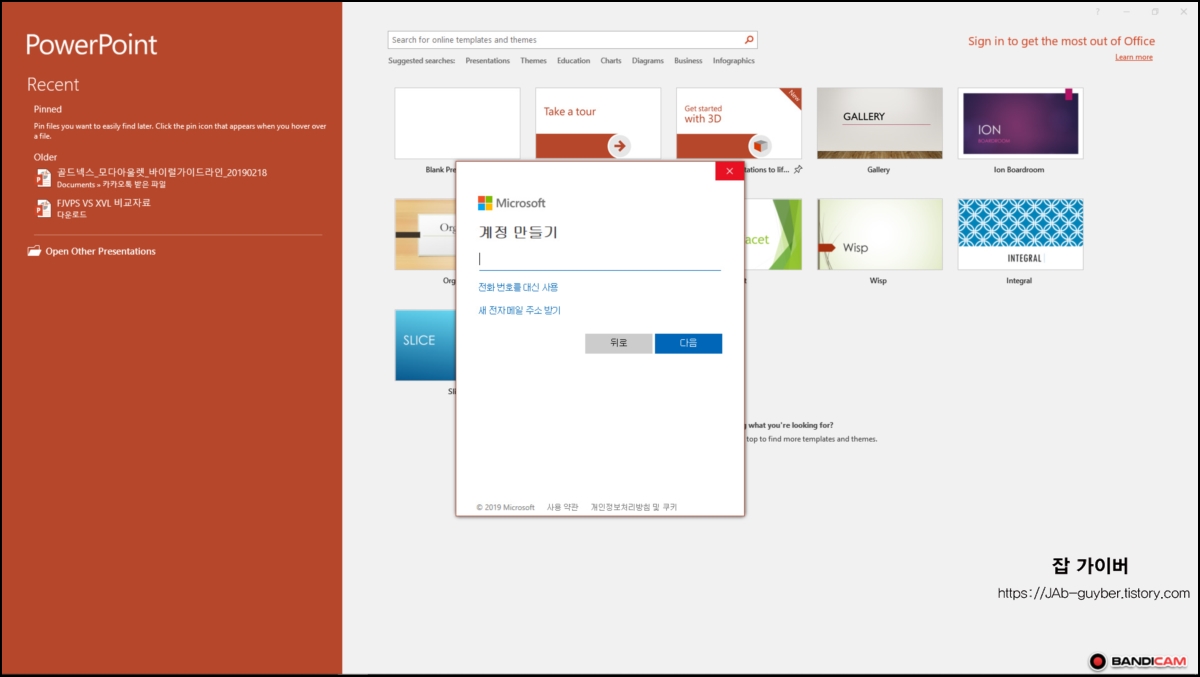Open recent file 골드넥스_모다아울렛_바이럴가이드라인_20190218
This screenshot has height=677, width=1200.
click(x=162, y=172)
